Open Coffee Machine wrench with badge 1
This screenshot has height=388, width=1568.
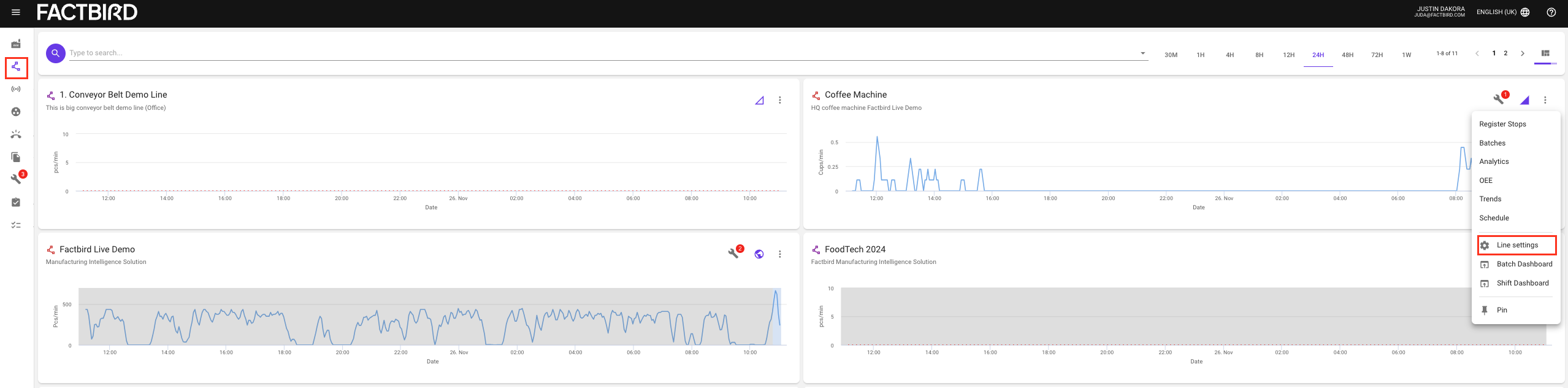click(x=1500, y=98)
